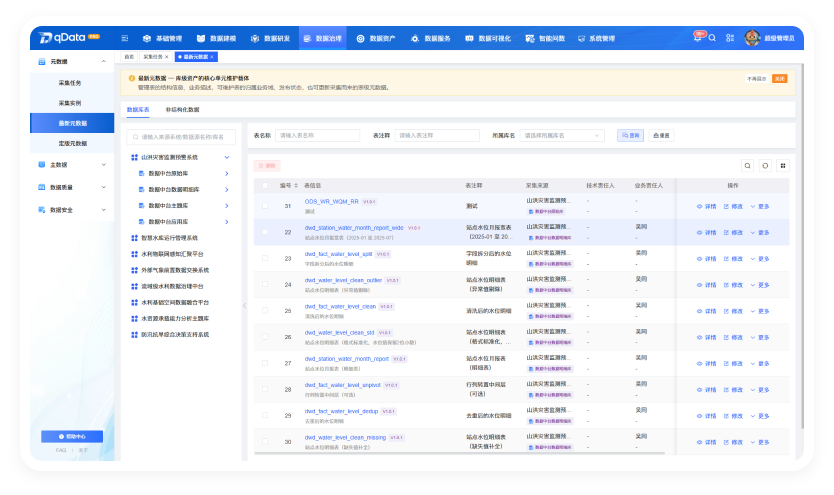The width and height of the screenshot is (834, 495).
Task: Click the qData logo
Action: click(x=69, y=38)
